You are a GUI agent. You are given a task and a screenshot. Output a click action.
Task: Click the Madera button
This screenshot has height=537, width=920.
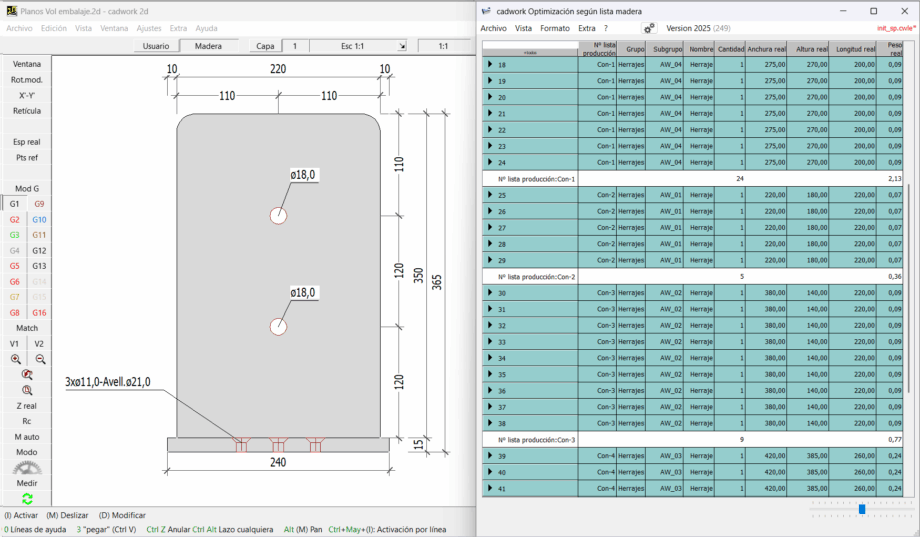pos(208,46)
